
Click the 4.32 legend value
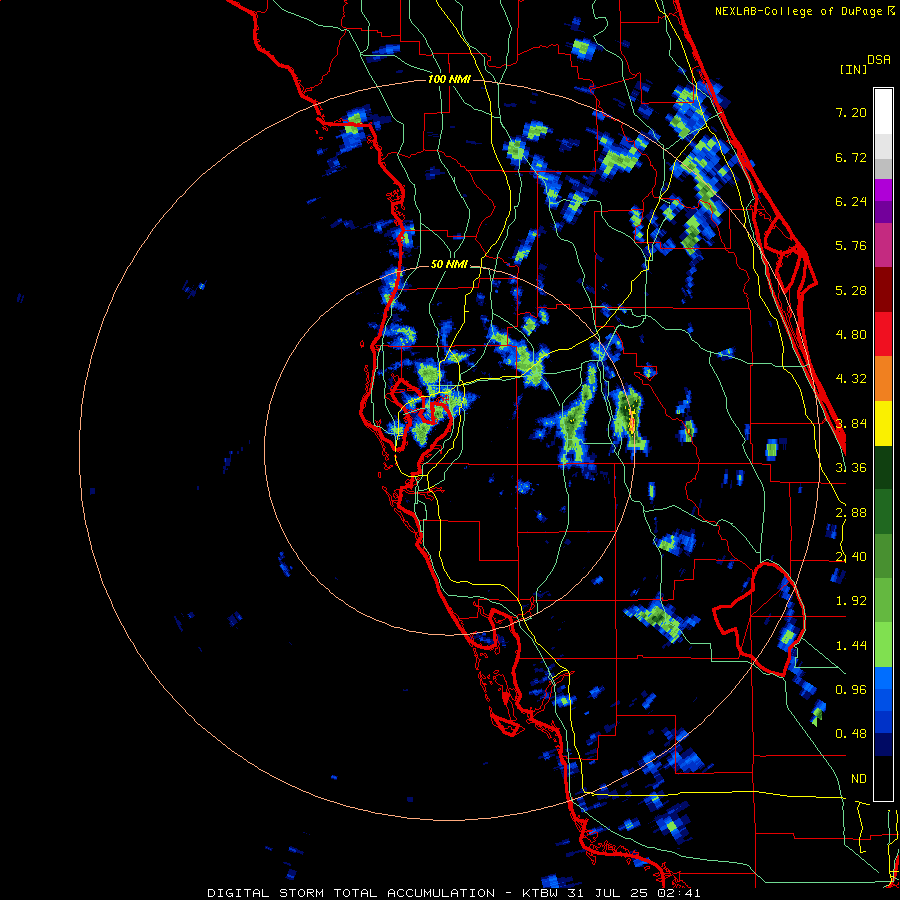(851, 379)
